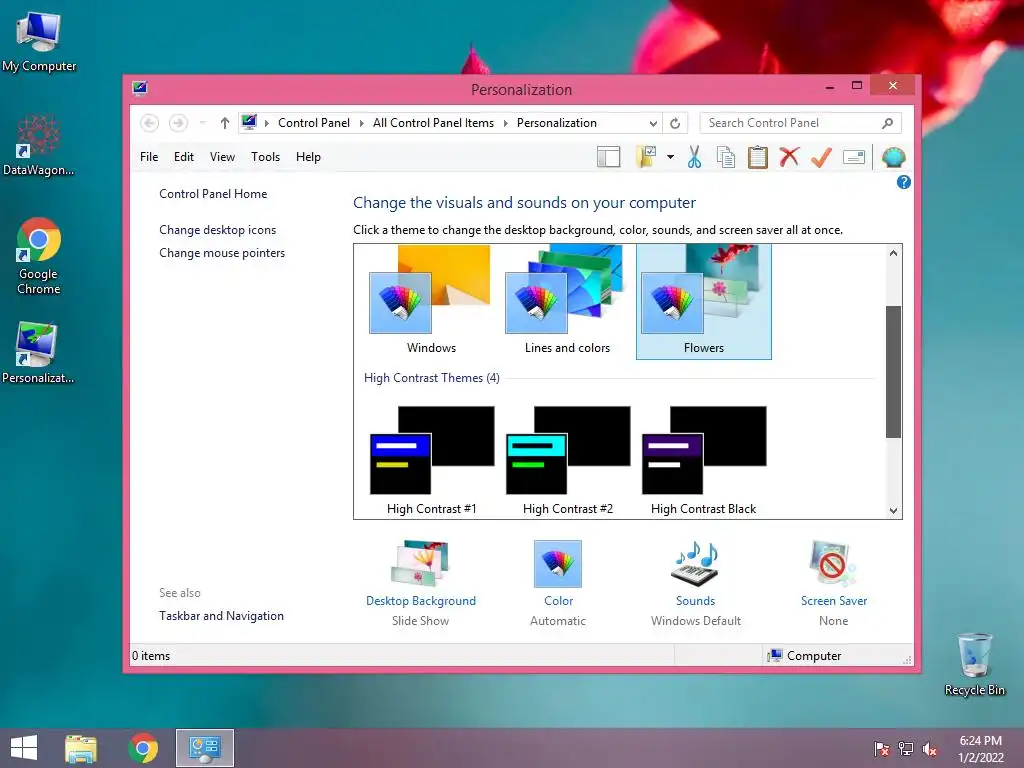This screenshot has width=1024, height=768.
Task: Select the Windows theme
Action: pyautogui.click(x=431, y=301)
